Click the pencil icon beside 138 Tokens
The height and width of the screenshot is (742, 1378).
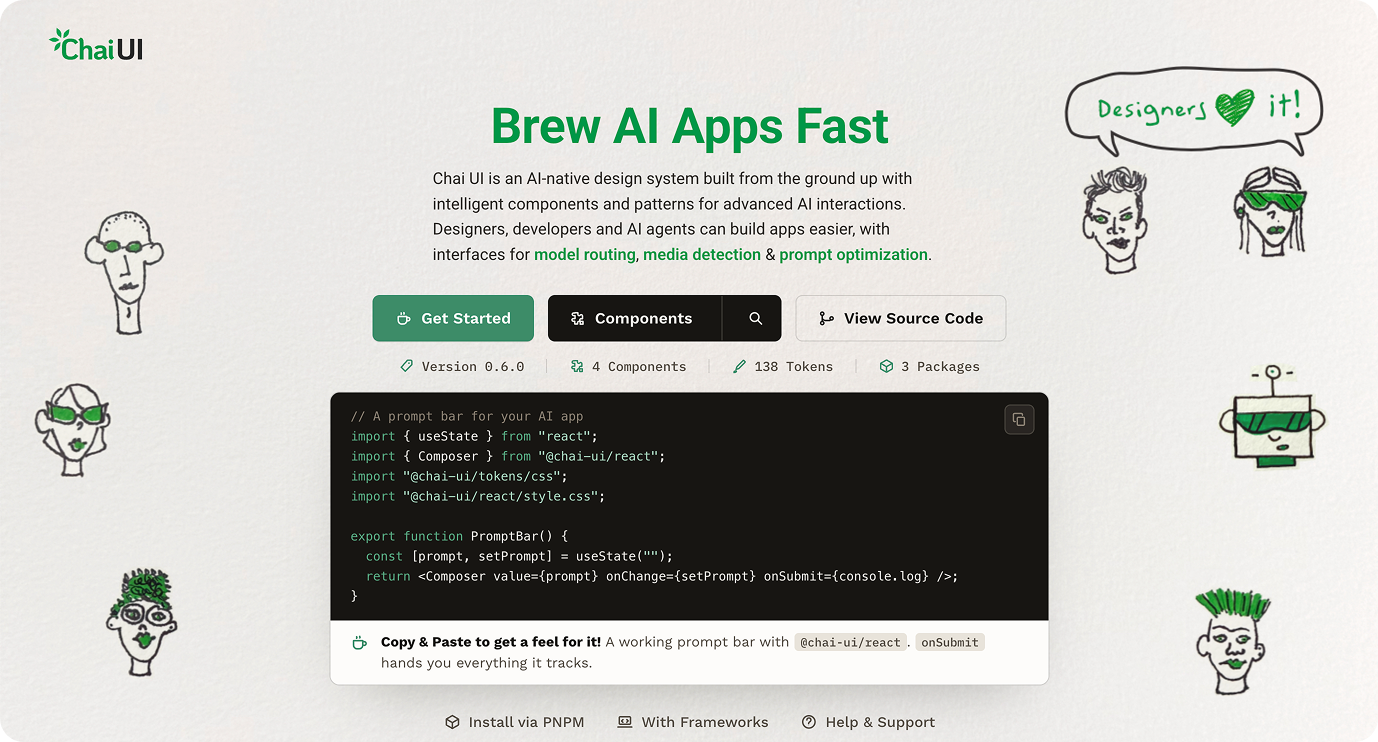tap(740, 367)
